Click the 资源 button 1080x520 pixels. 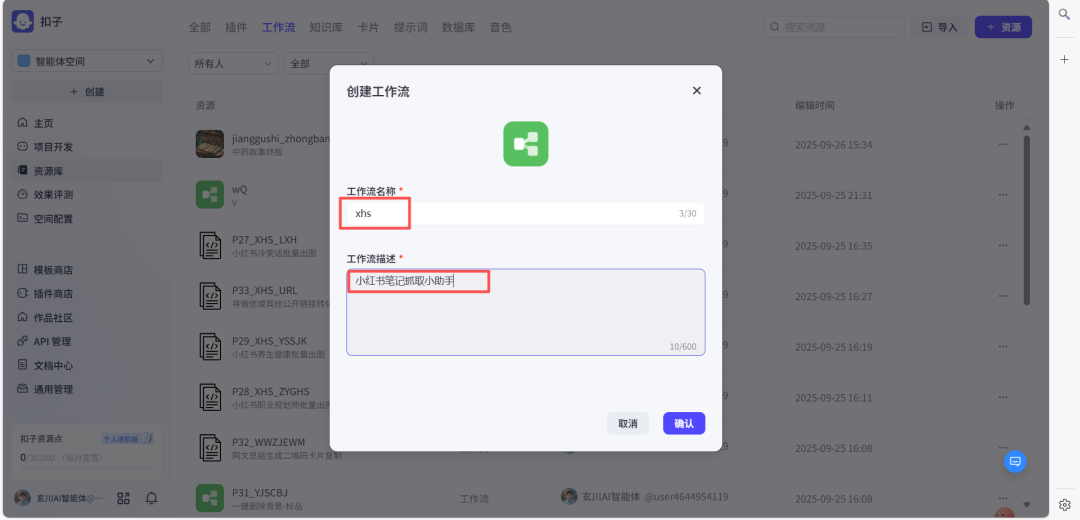(1003, 27)
